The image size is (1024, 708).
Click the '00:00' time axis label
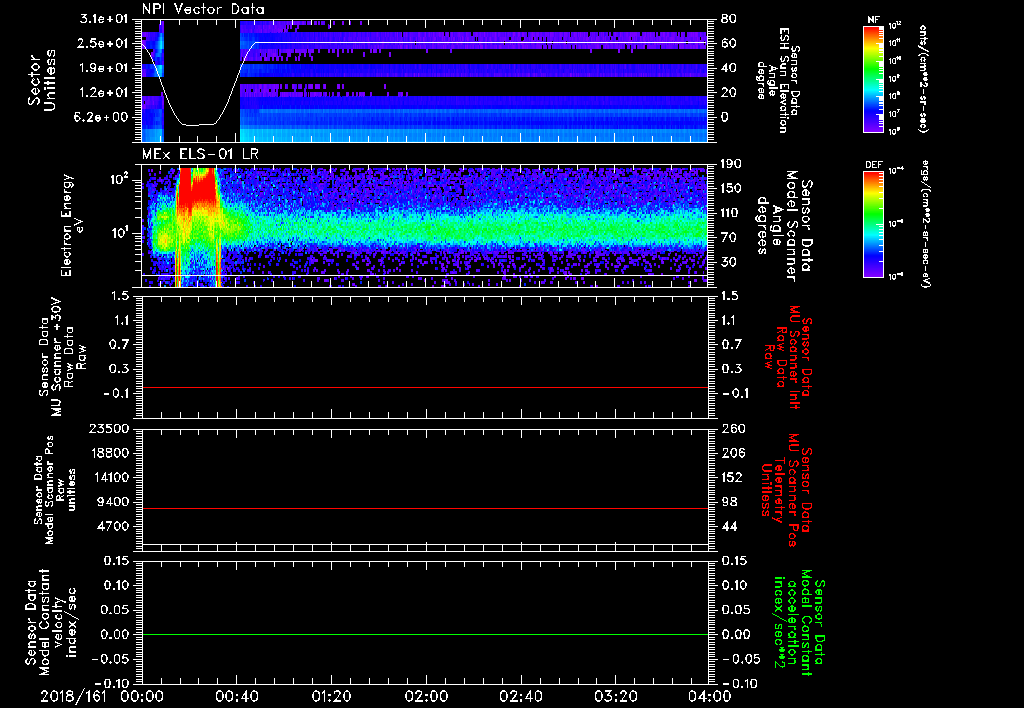tap(142, 696)
